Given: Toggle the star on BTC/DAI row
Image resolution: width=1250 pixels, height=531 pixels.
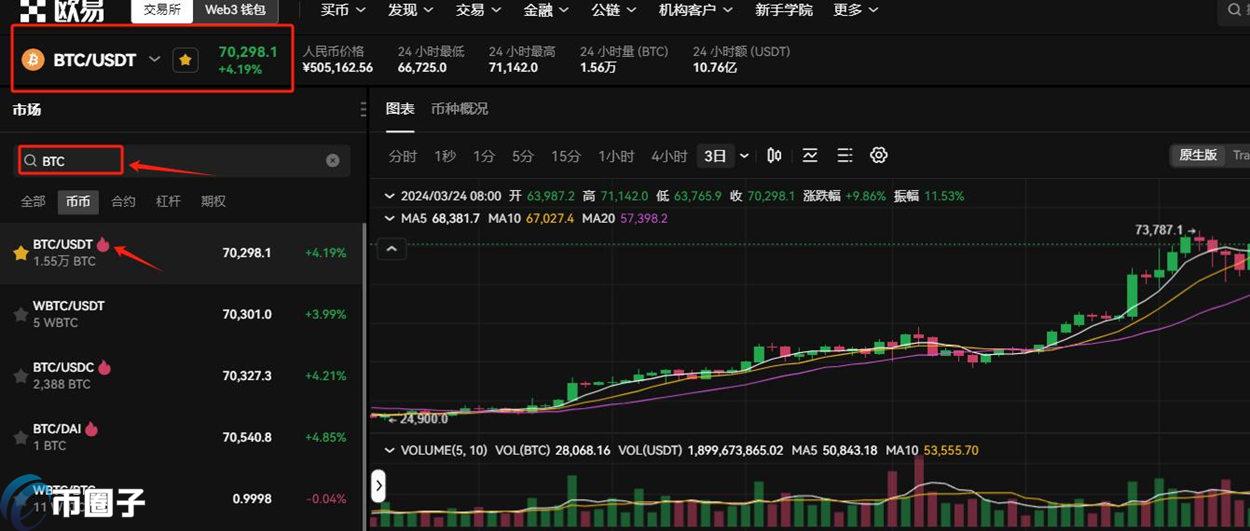Looking at the screenshot, I should tap(20, 437).
